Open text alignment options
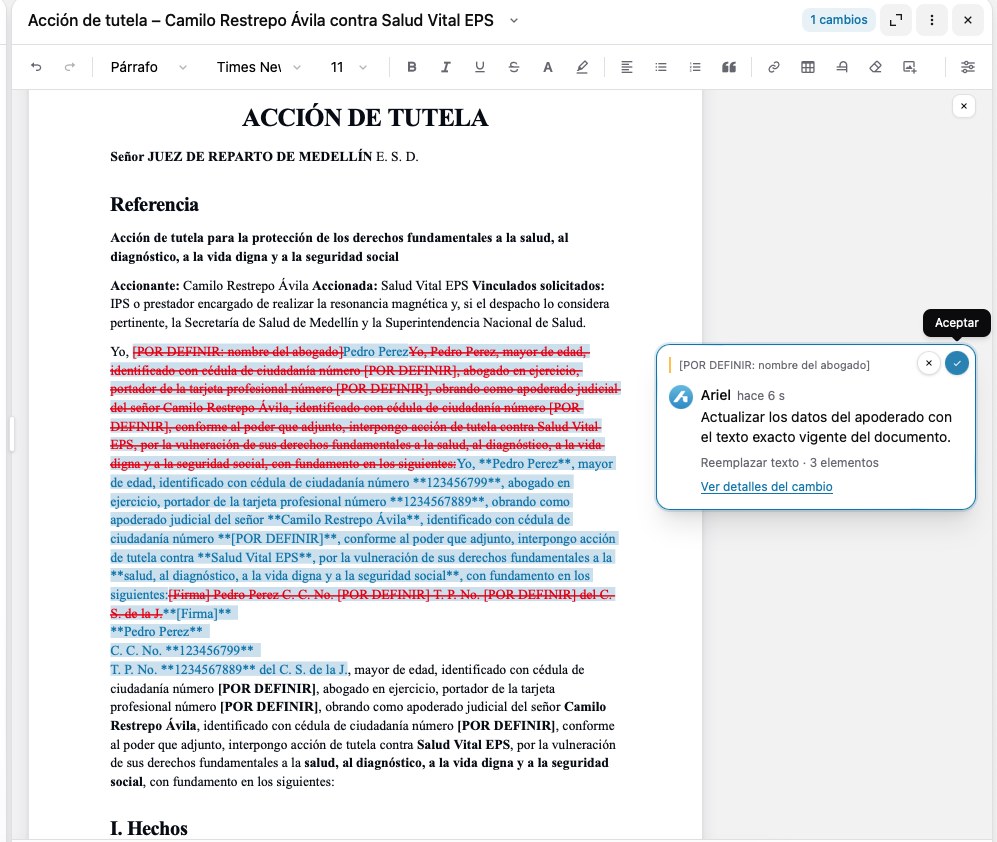This screenshot has width=997, height=842. click(x=626, y=67)
